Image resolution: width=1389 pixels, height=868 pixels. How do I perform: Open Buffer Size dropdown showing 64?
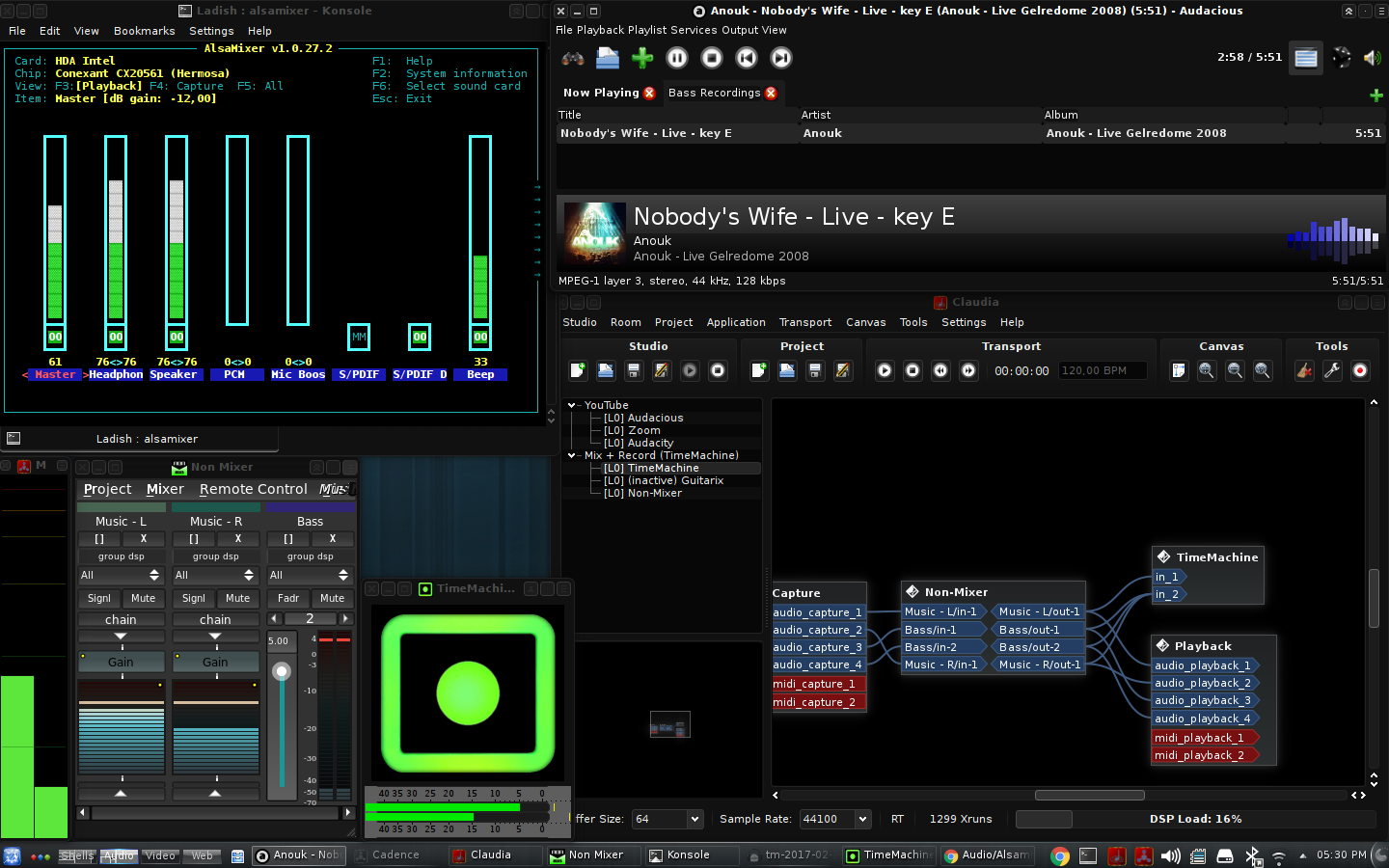pyautogui.click(x=667, y=819)
